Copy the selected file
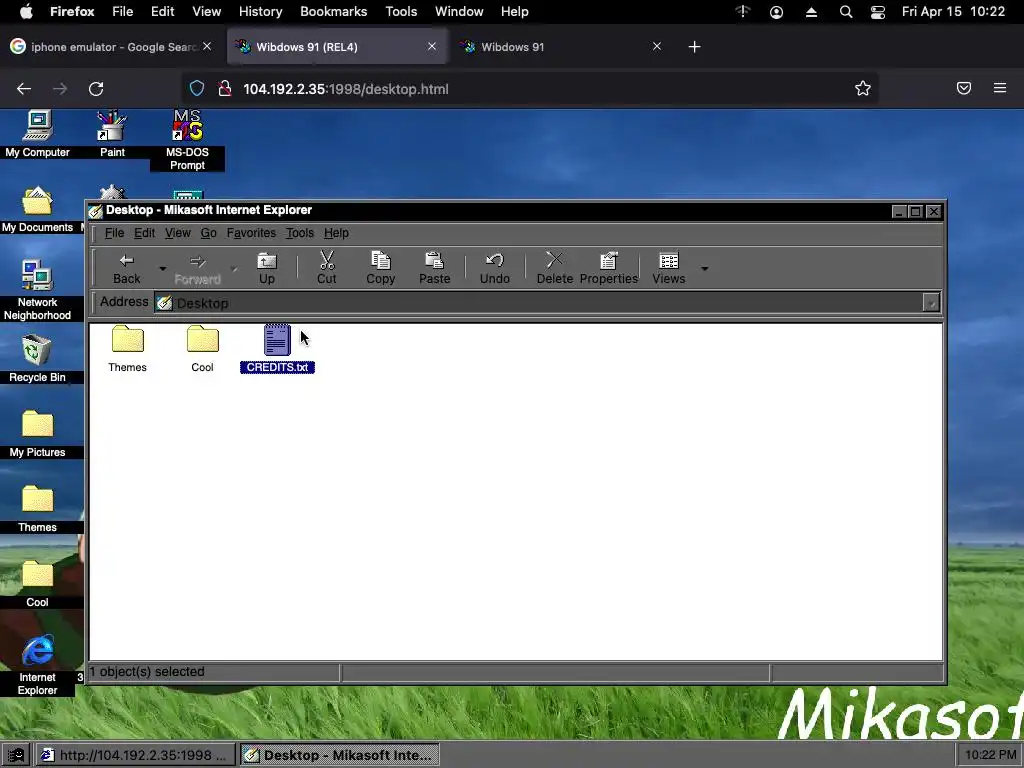 [x=381, y=268]
